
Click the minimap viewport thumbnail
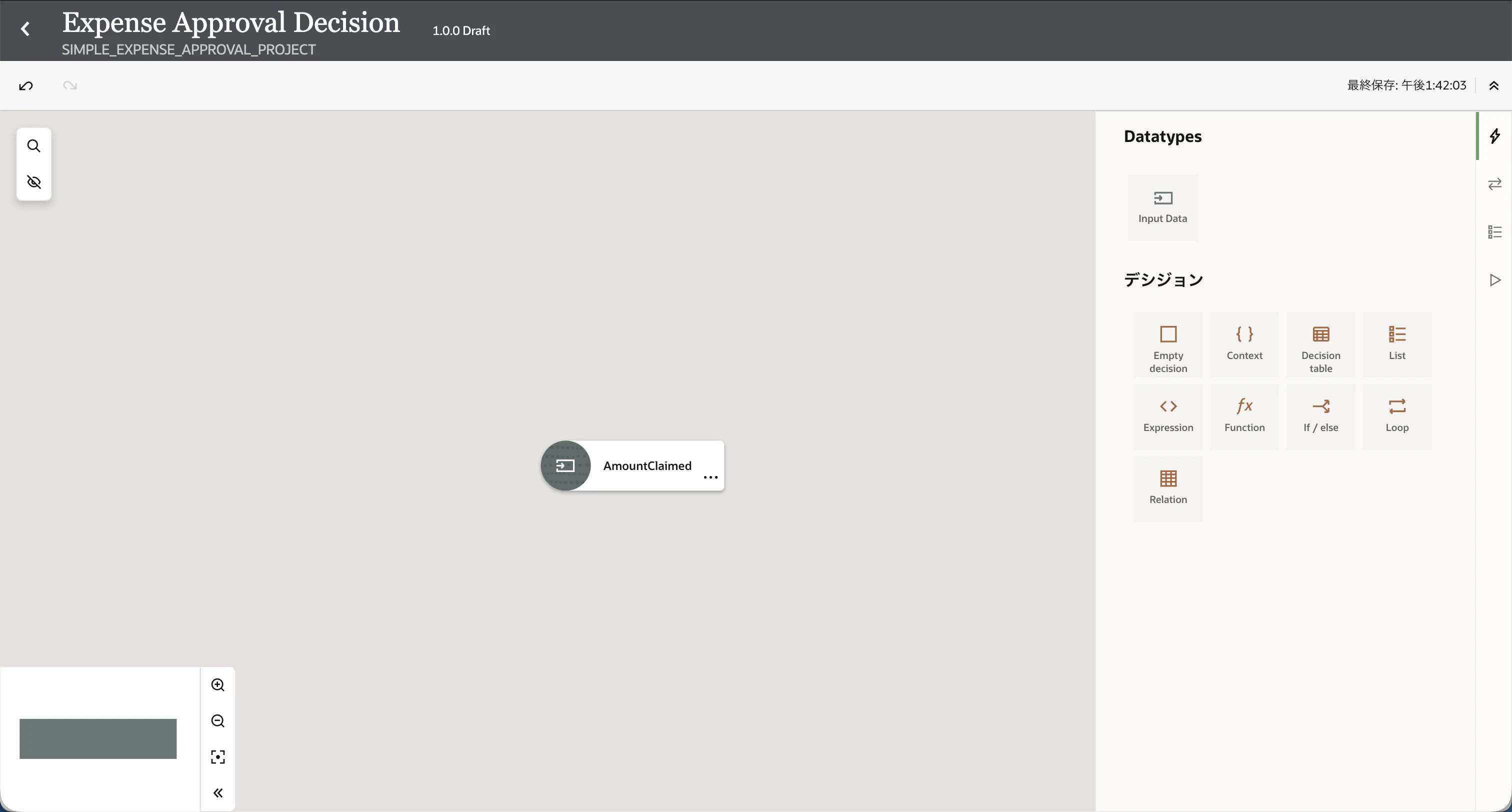coord(98,738)
